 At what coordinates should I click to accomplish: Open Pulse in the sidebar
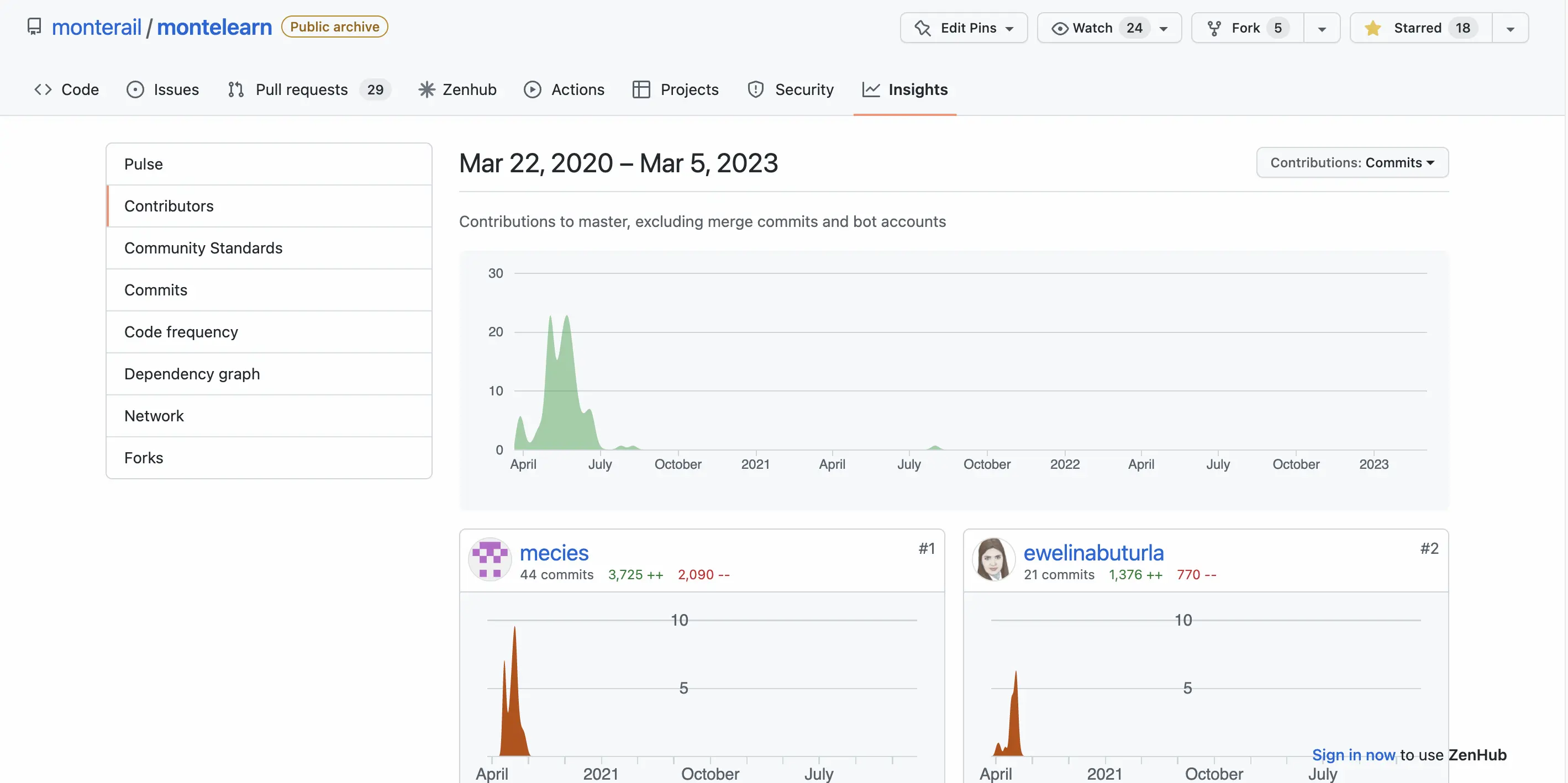[269, 164]
